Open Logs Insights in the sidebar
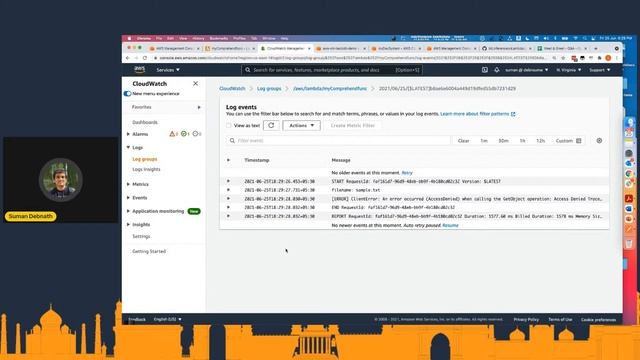 [x=146, y=169]
